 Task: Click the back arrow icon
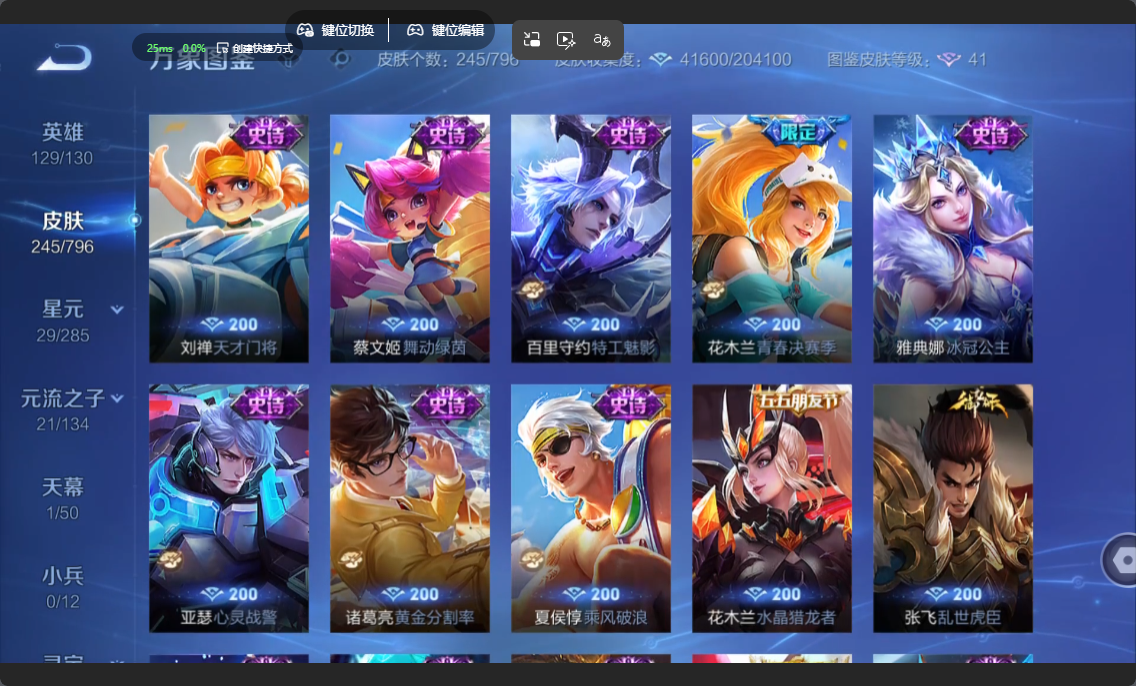point(64,57)
